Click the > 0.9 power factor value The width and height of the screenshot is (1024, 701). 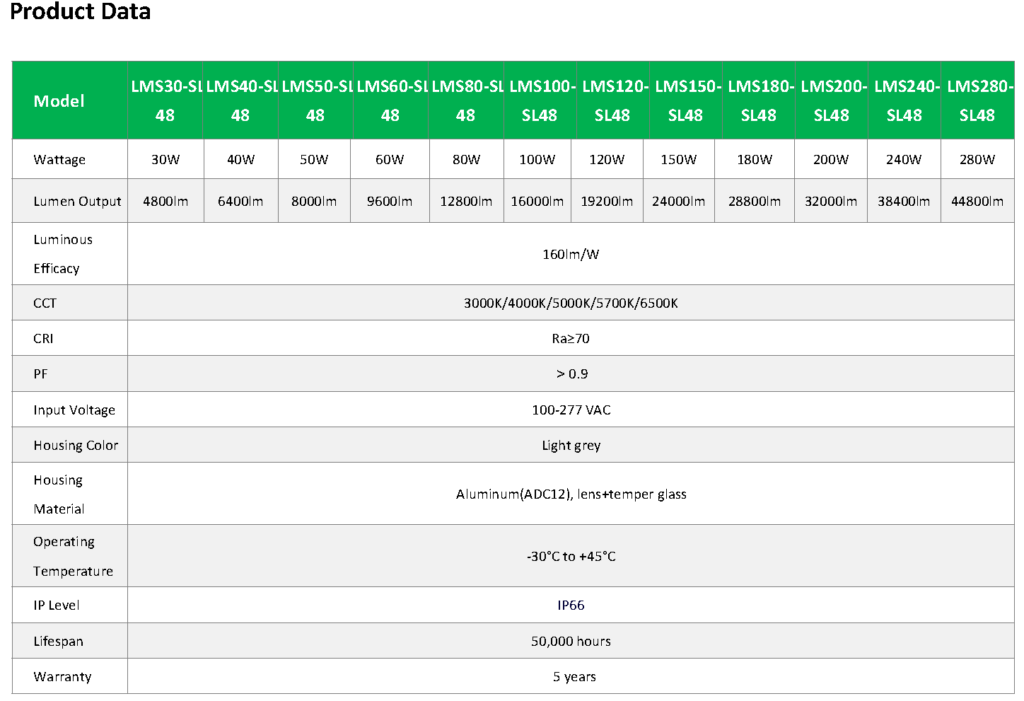pos(570,374)
